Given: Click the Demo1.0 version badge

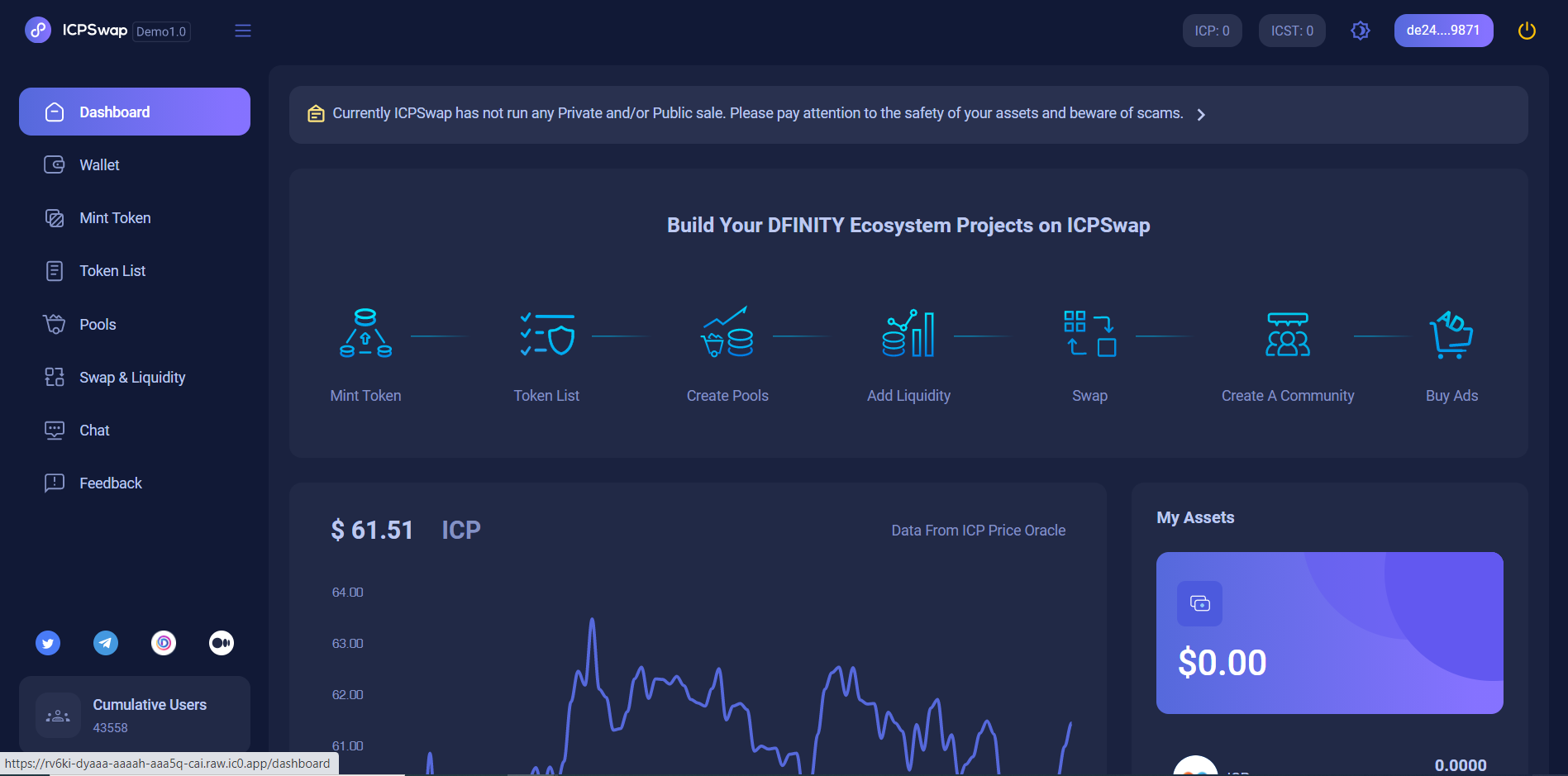Looking at the screenshot, I should [161, 31].
